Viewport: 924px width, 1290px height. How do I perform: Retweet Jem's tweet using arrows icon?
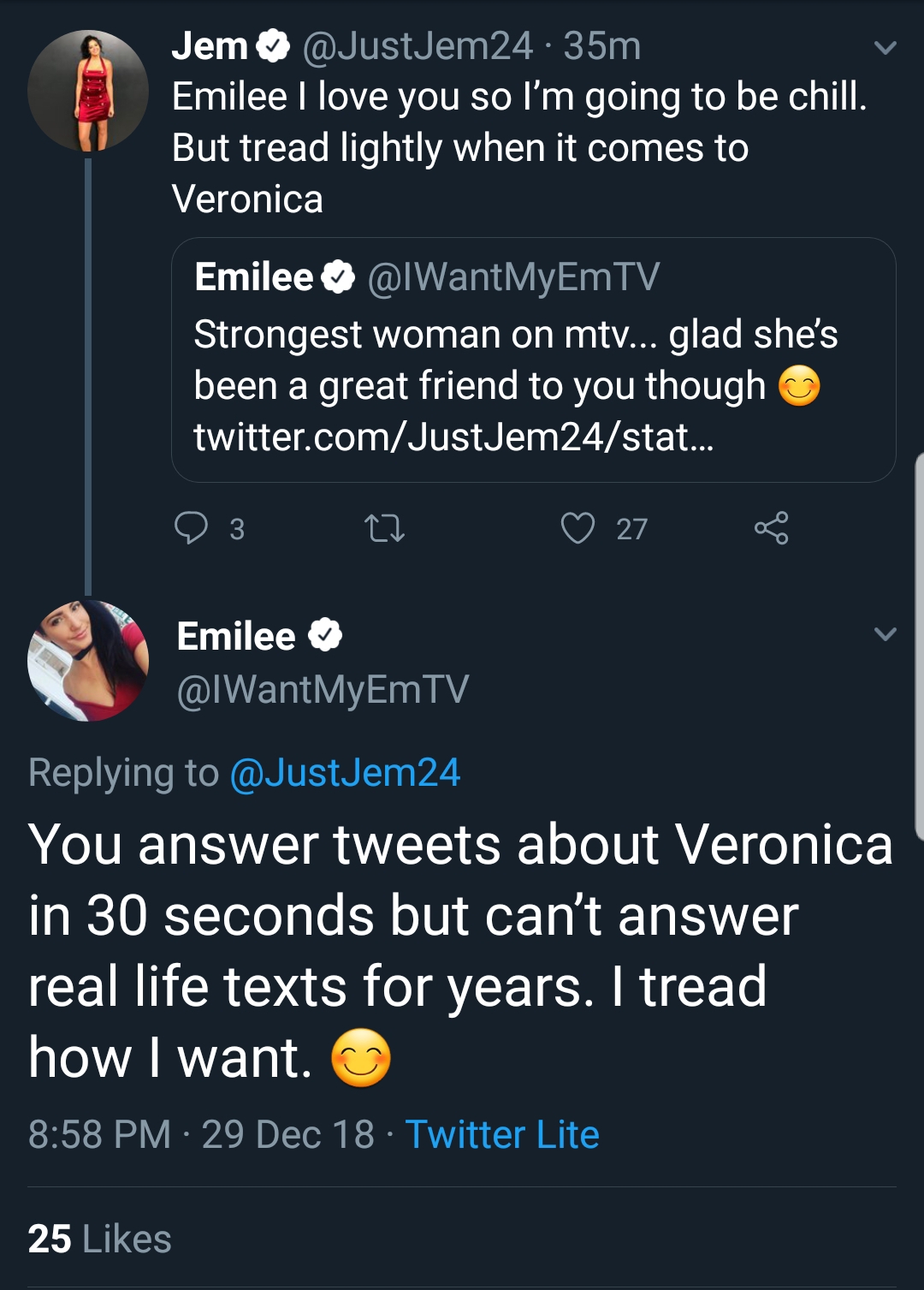[x=384, y=528]
